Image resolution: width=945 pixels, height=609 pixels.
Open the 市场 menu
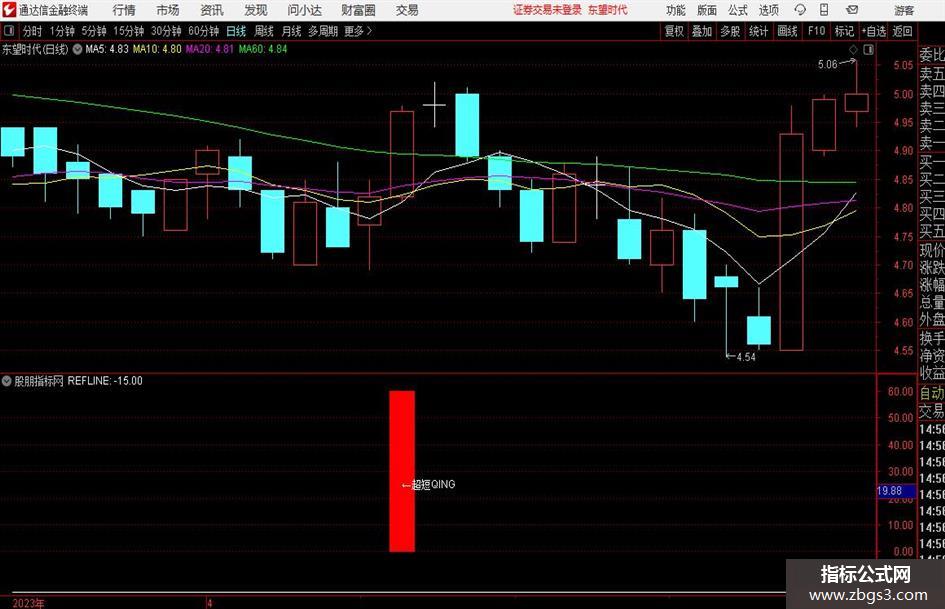168,10
